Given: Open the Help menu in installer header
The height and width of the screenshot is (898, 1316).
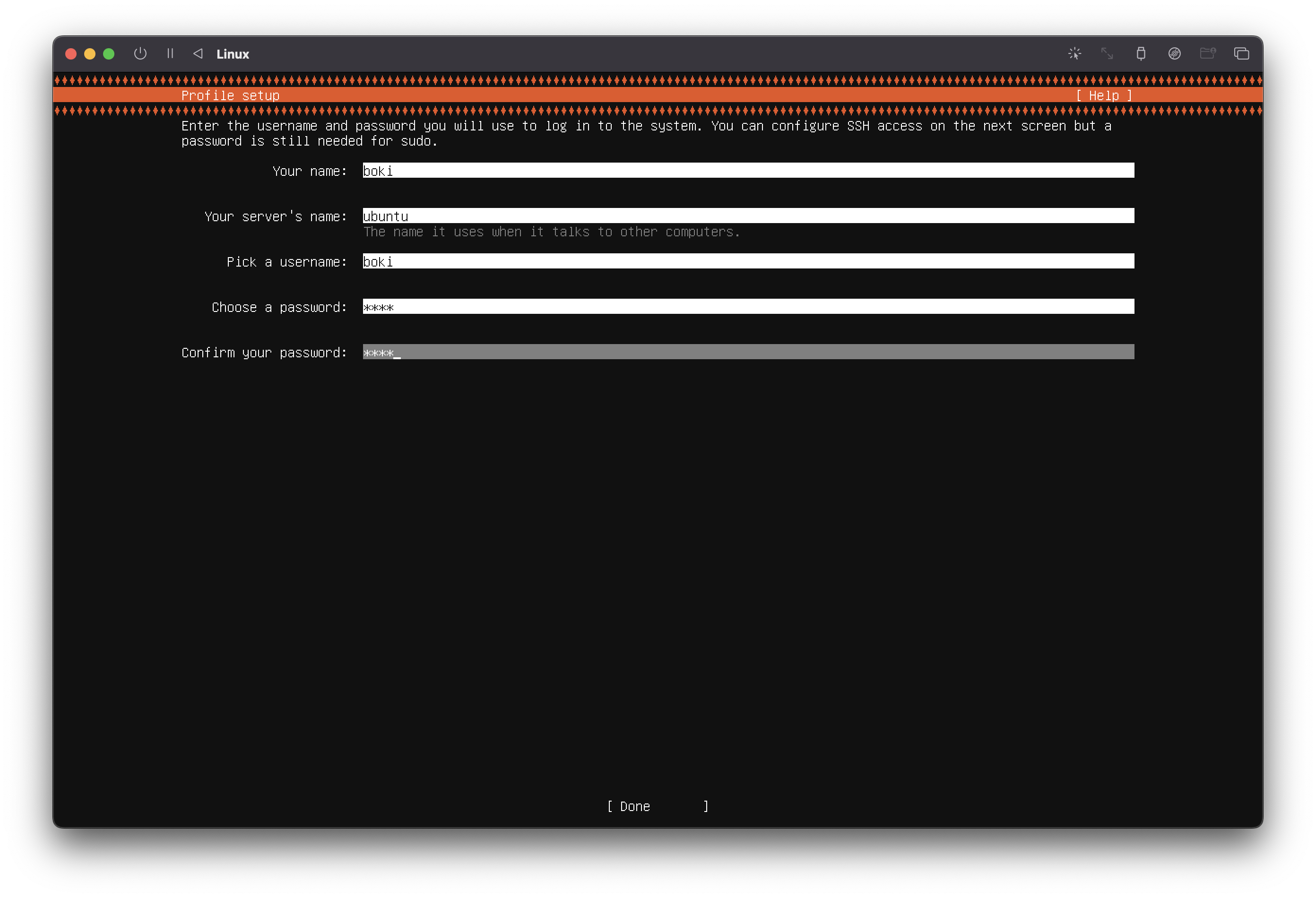Looking at the screenshot, I should click(1104, 95).
